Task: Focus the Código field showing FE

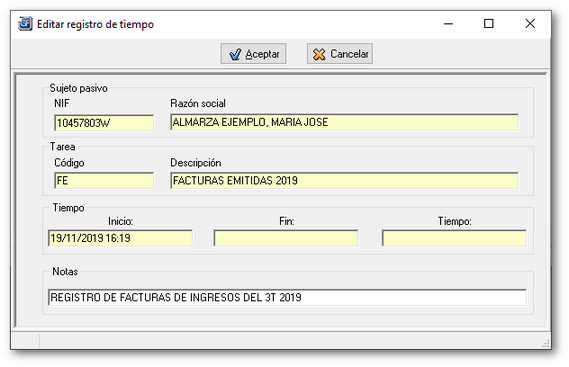Action: 104,181
